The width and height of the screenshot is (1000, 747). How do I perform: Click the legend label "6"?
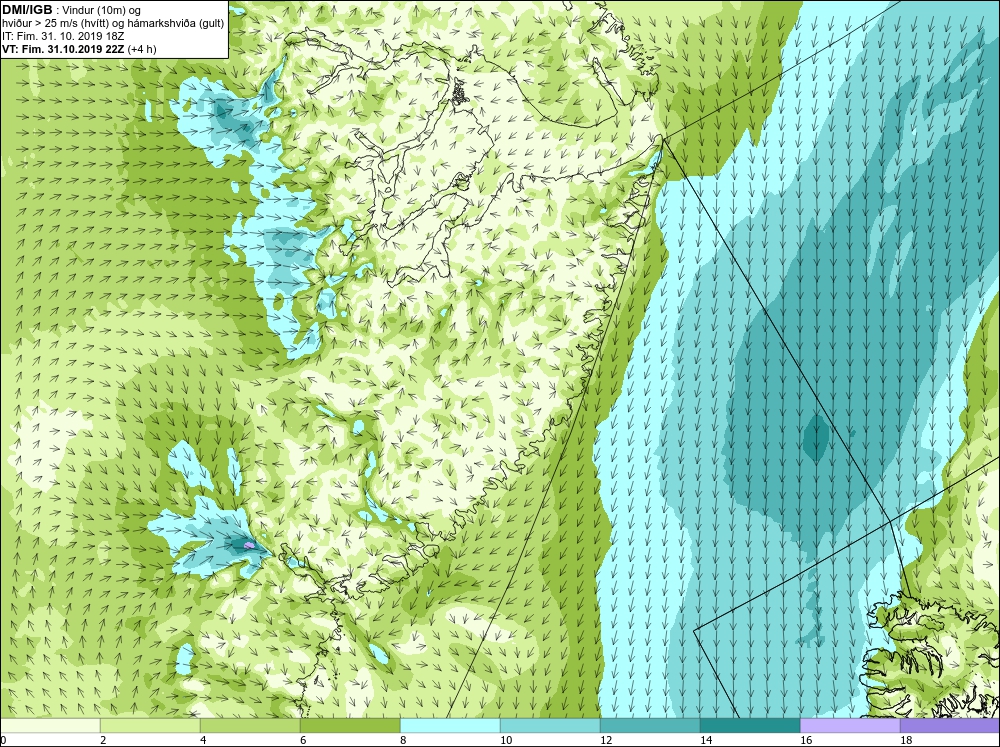point(304,740)
